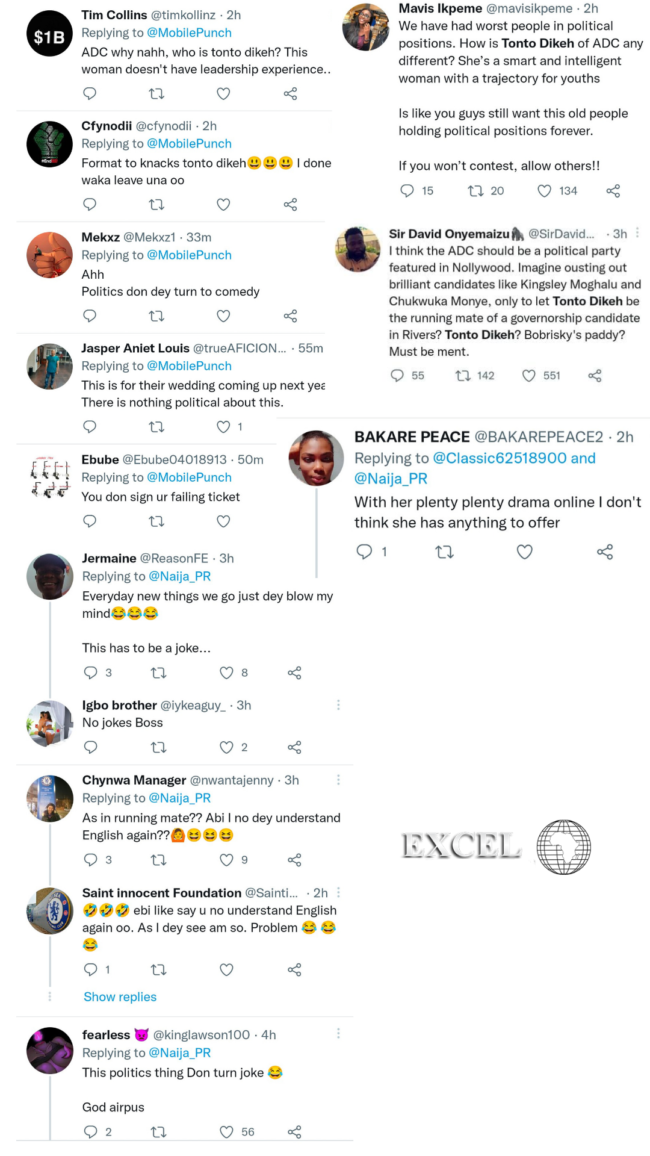Image resolution: width=650 pixels, height=1156 pixels.
Task: Open the reply icon on Mekxz's tweet
Action: (x=89, y=315)
